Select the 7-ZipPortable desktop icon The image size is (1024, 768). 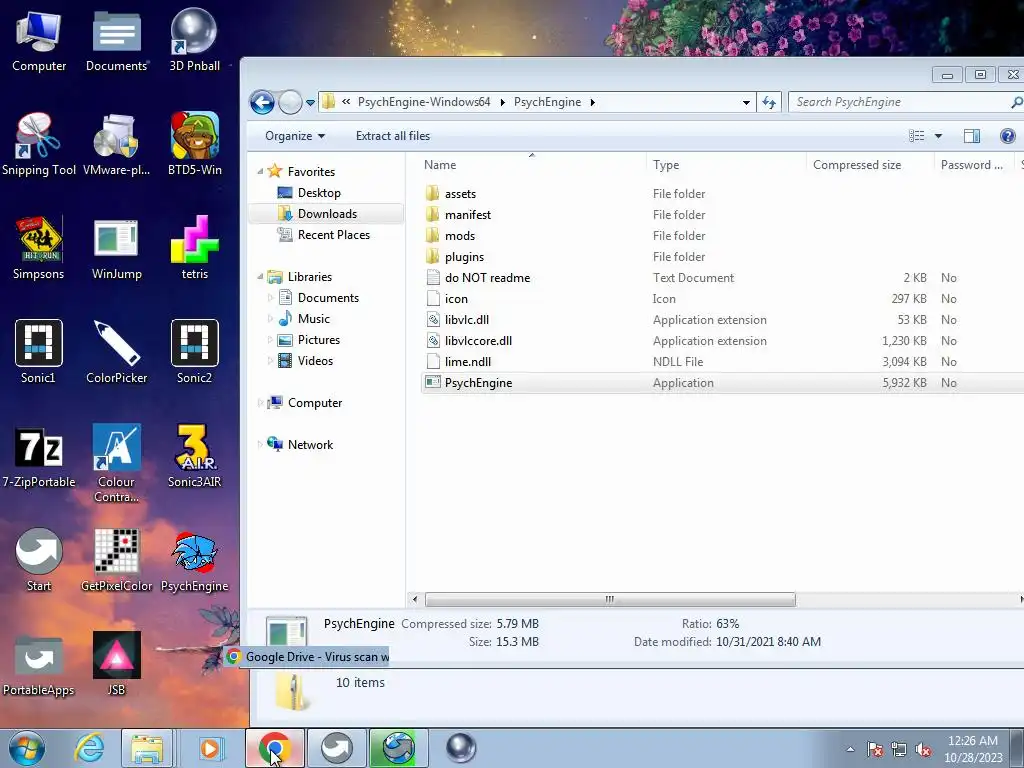pyautogui.click(x=39, y=456)
